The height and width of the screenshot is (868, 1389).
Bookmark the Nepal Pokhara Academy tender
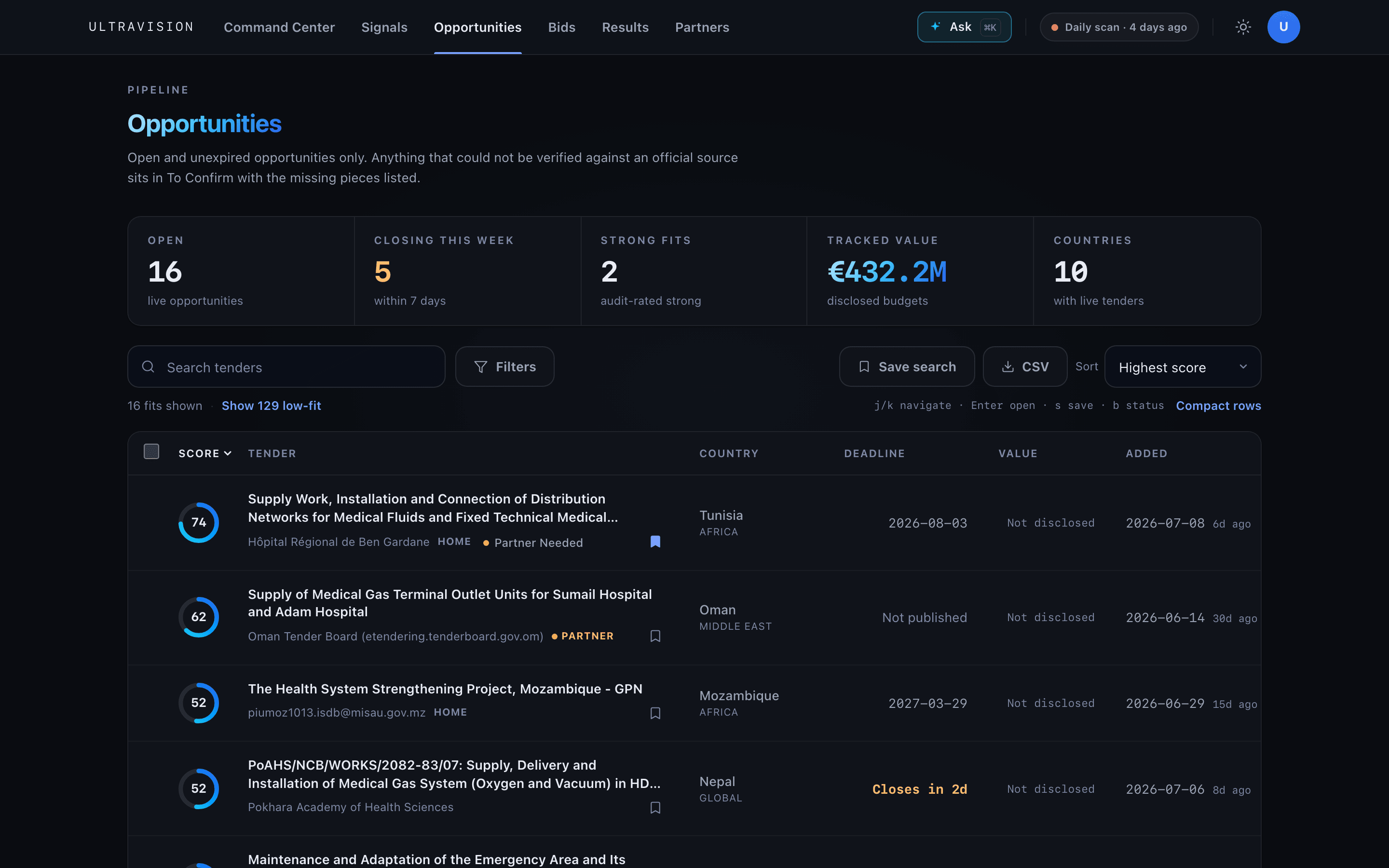655,808
